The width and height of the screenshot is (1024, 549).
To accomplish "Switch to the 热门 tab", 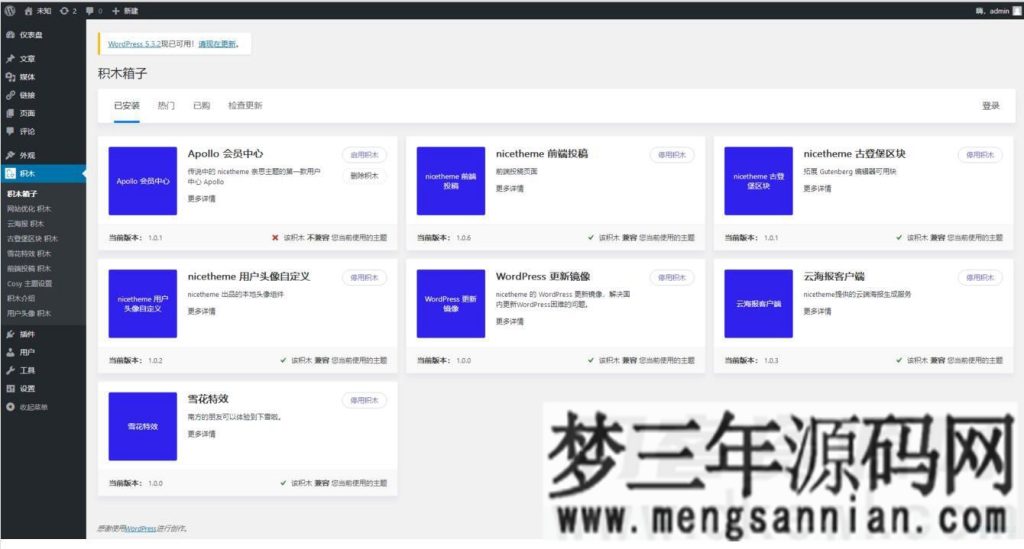I will (x=166, y=106).
